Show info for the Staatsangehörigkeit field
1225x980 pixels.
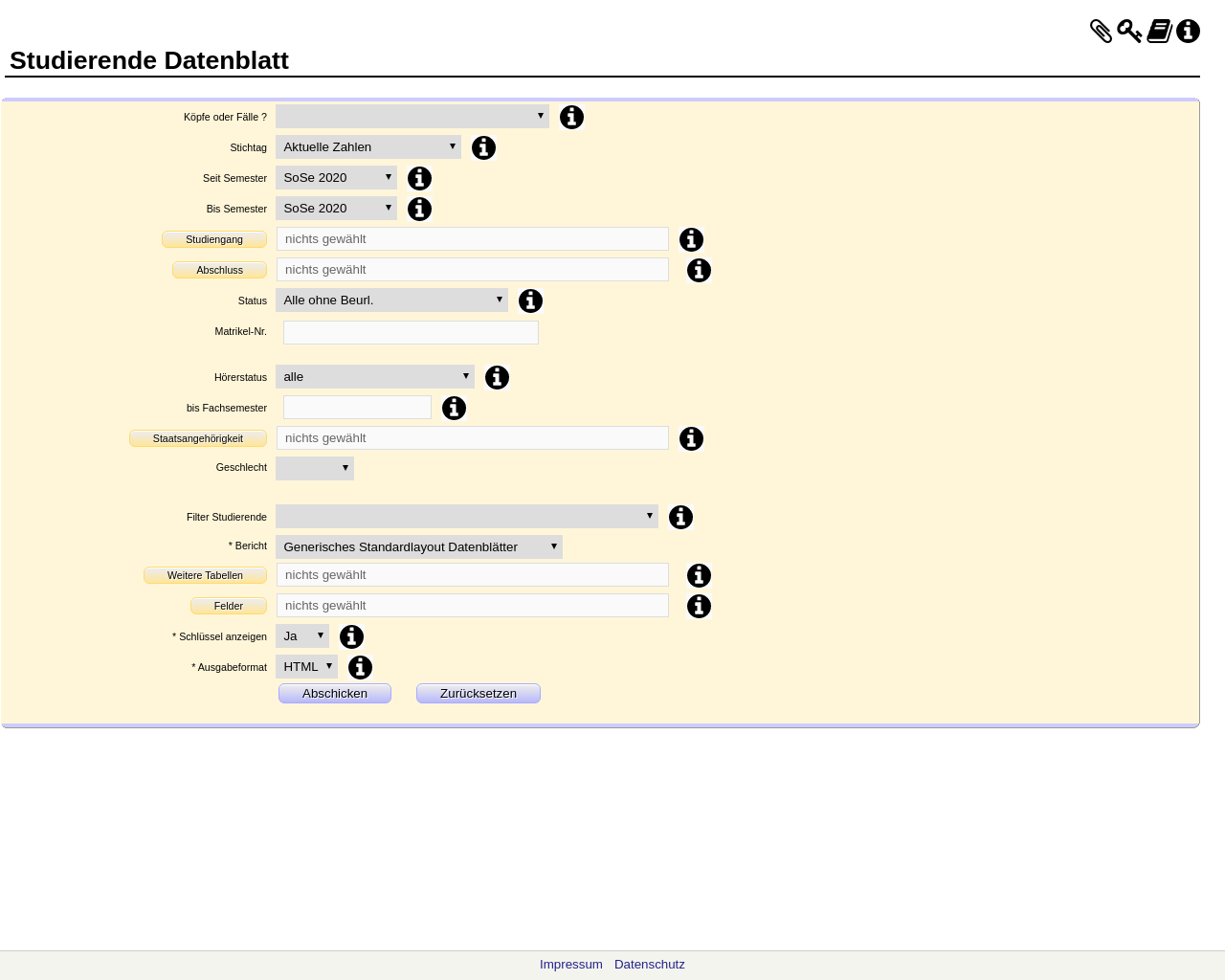[691, 438]
